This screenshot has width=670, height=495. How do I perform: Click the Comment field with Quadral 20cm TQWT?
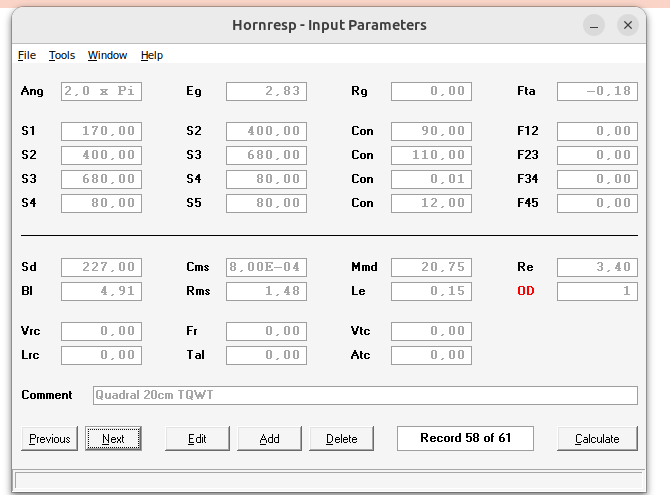364,395
